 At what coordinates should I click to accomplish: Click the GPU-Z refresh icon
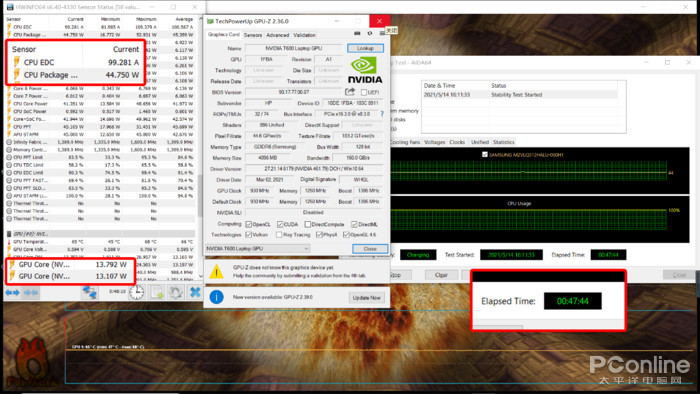[370, 33]
